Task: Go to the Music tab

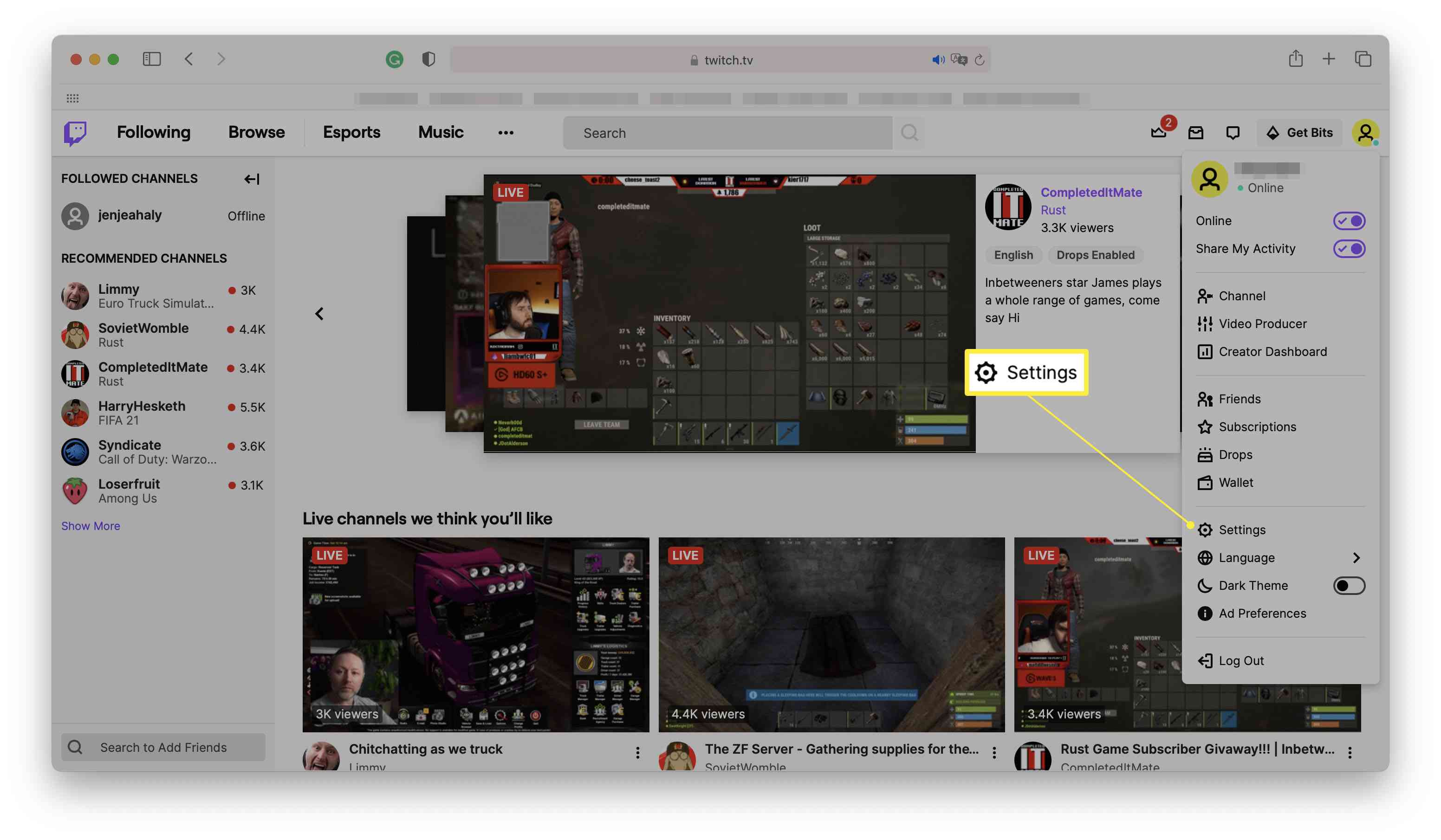Action: tap(440, 132)
